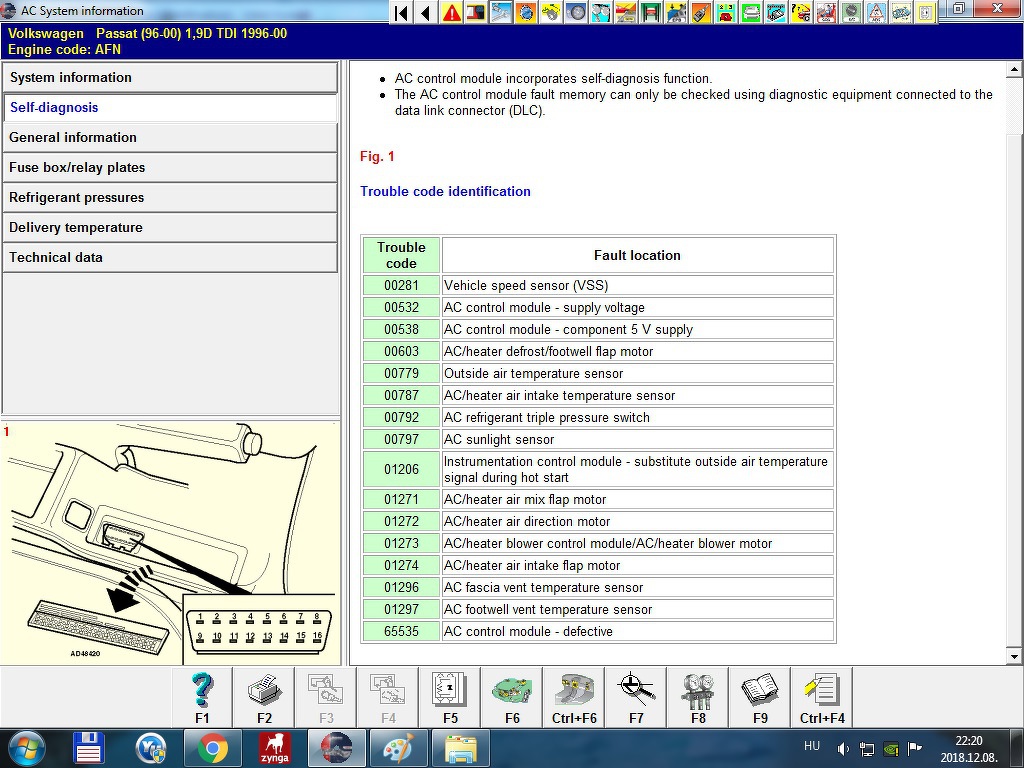Open File Explorer from the taskbar
The height and width of the screenshot is (768, 1024).
point(460,748)
